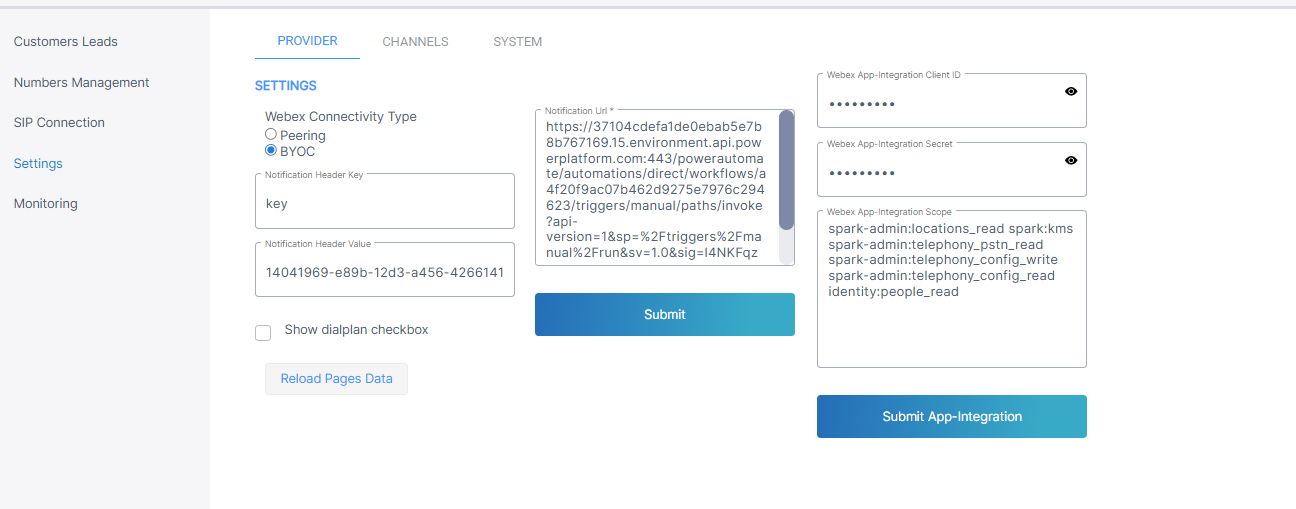Open the Channels tab
Viewport: 1296px width, 509px height.
tap(415, 42)
